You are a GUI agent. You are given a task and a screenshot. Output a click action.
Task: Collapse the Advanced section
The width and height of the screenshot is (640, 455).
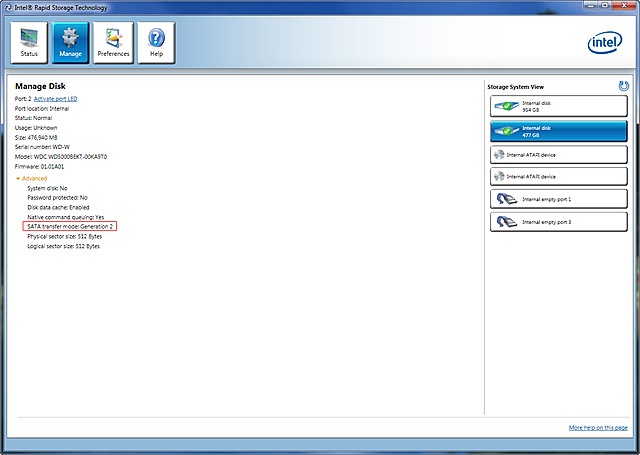pos(31,178)
